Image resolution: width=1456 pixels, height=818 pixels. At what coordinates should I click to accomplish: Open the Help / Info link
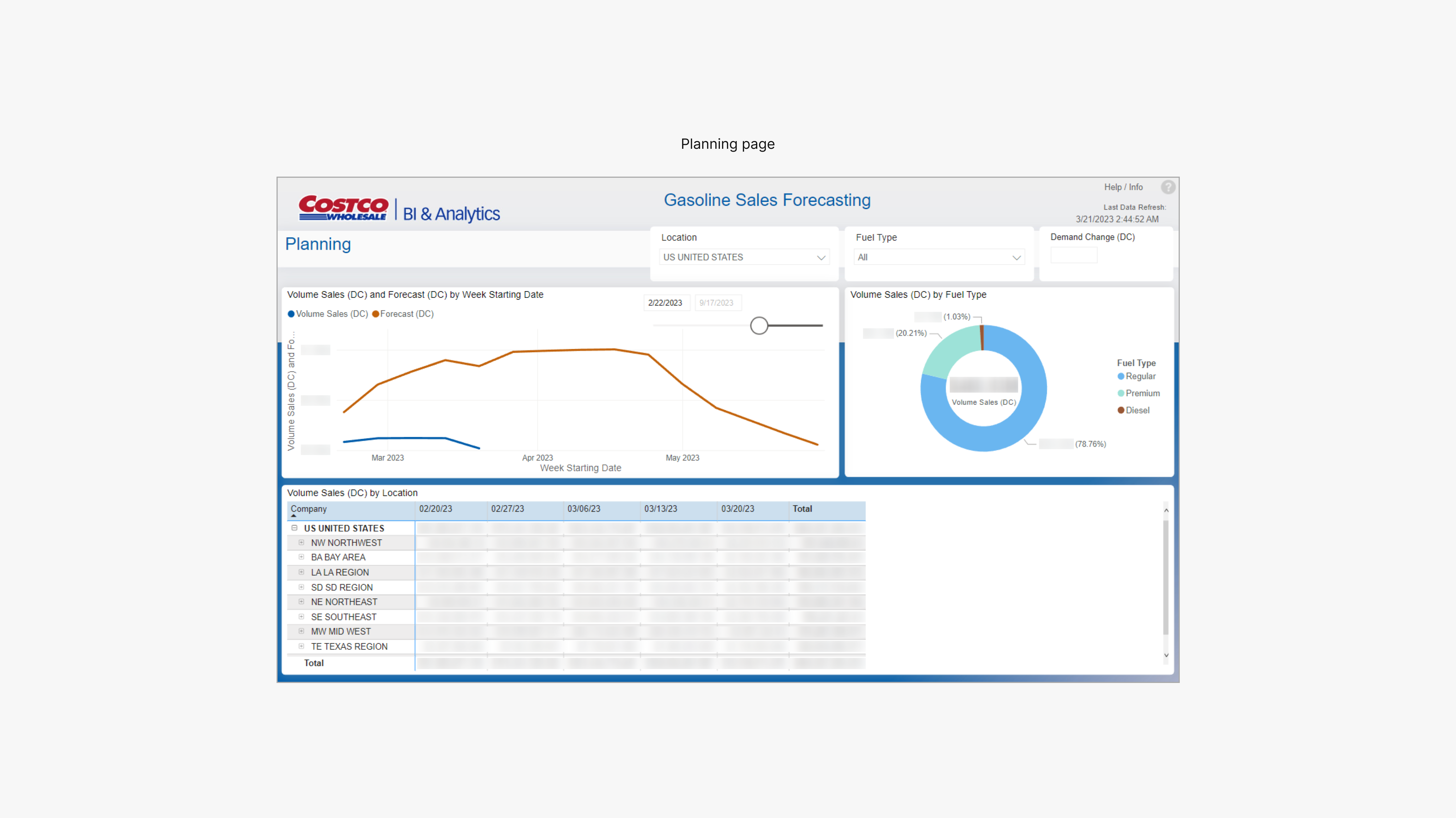(x=1123, y=187)
